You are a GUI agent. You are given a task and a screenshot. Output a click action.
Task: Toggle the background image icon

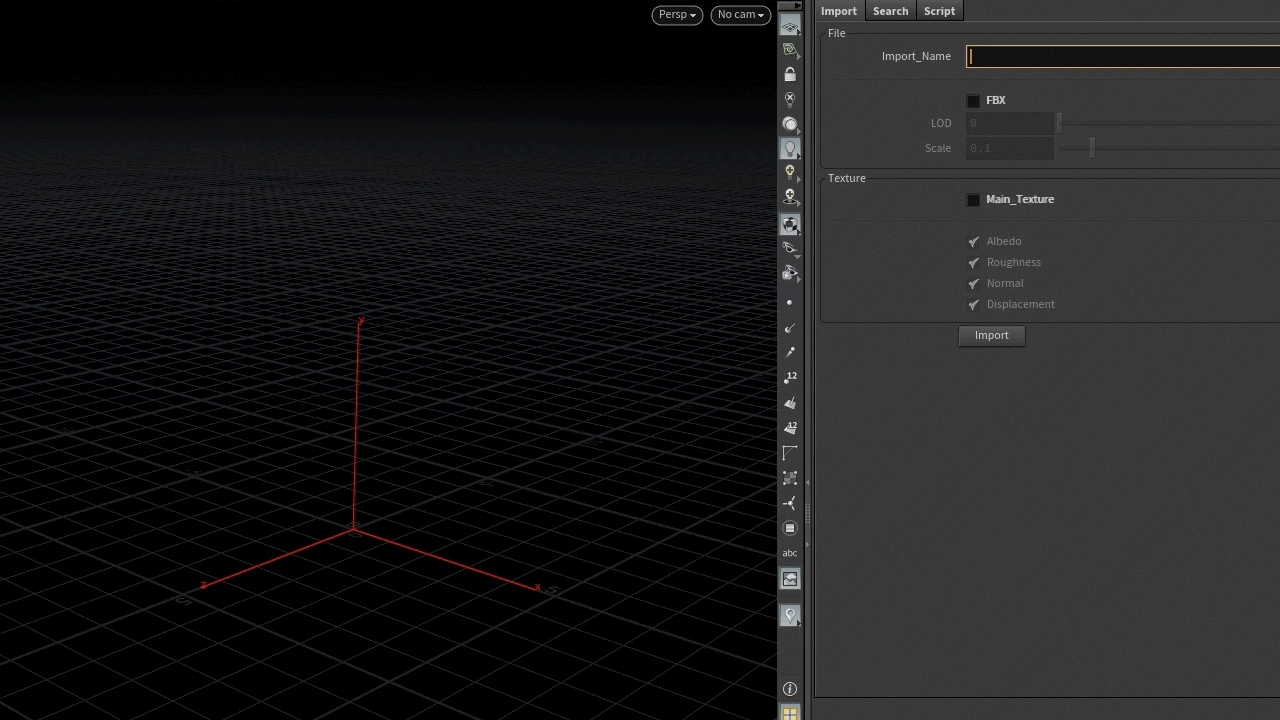tap(790, 579)
